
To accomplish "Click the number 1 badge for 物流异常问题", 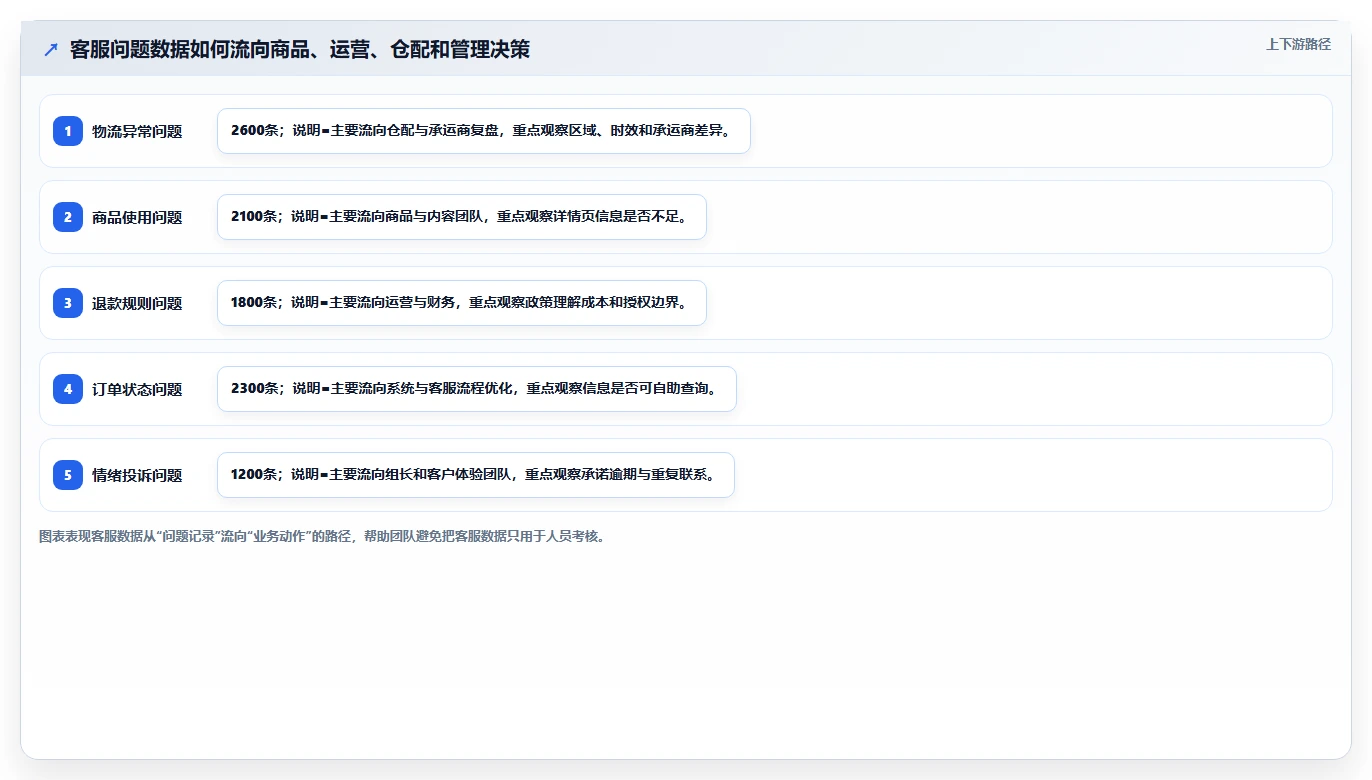I will click(68, 131).
